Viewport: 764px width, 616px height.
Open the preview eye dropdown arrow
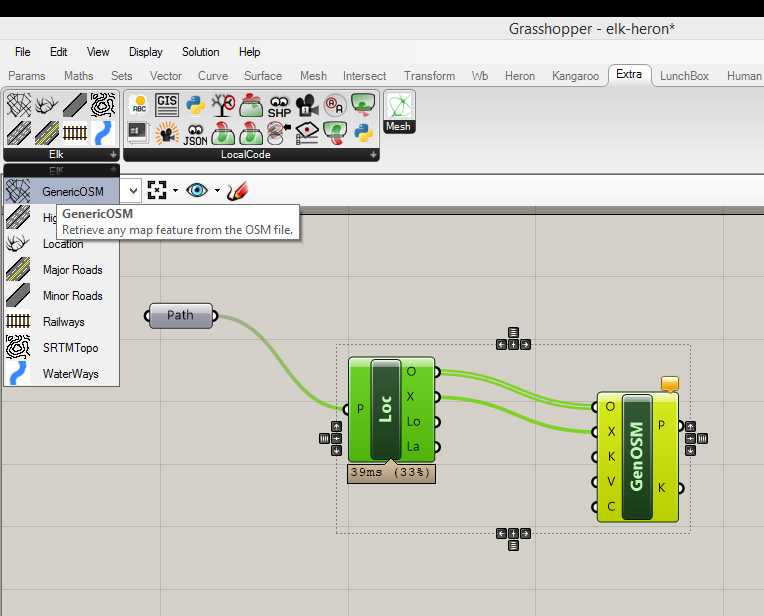(217, 190)
